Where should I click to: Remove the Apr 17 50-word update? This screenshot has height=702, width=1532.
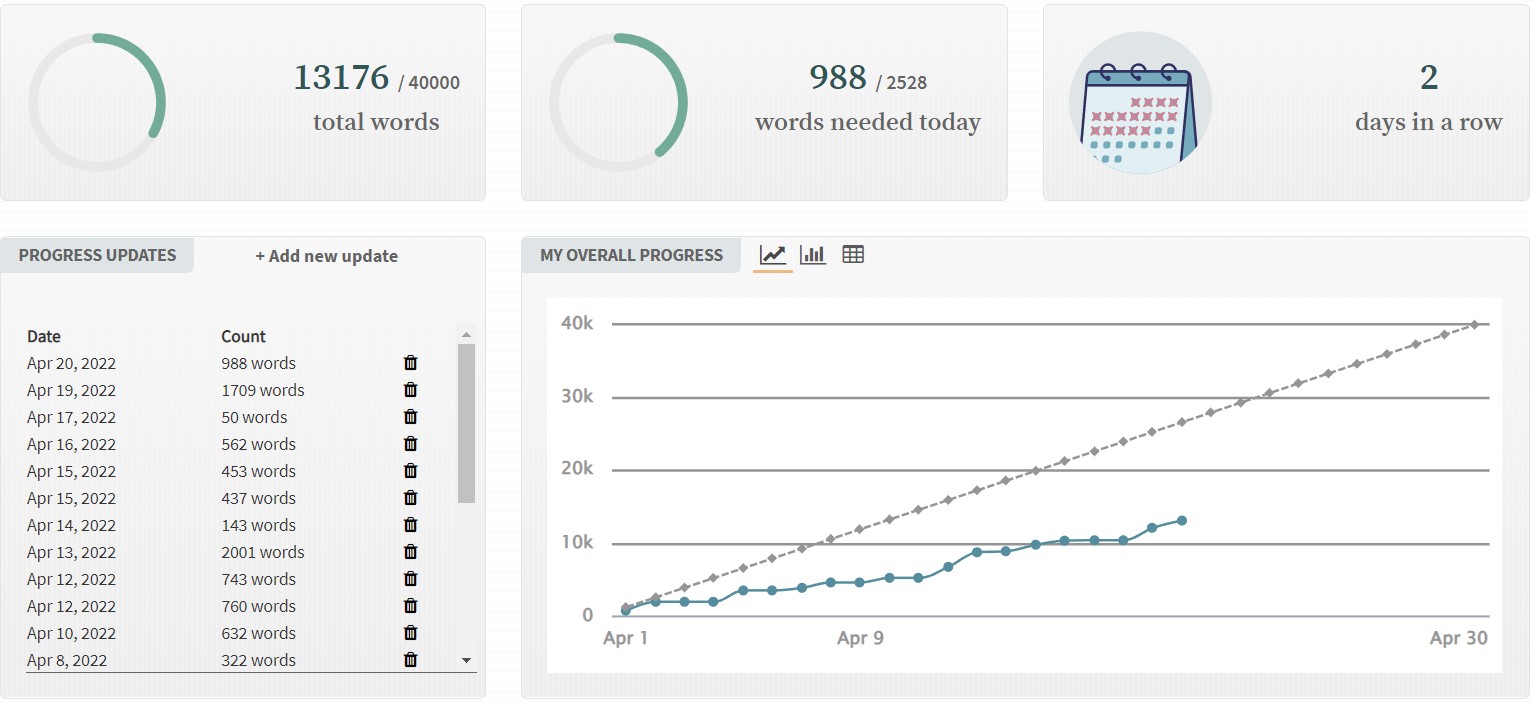(410, 417)
